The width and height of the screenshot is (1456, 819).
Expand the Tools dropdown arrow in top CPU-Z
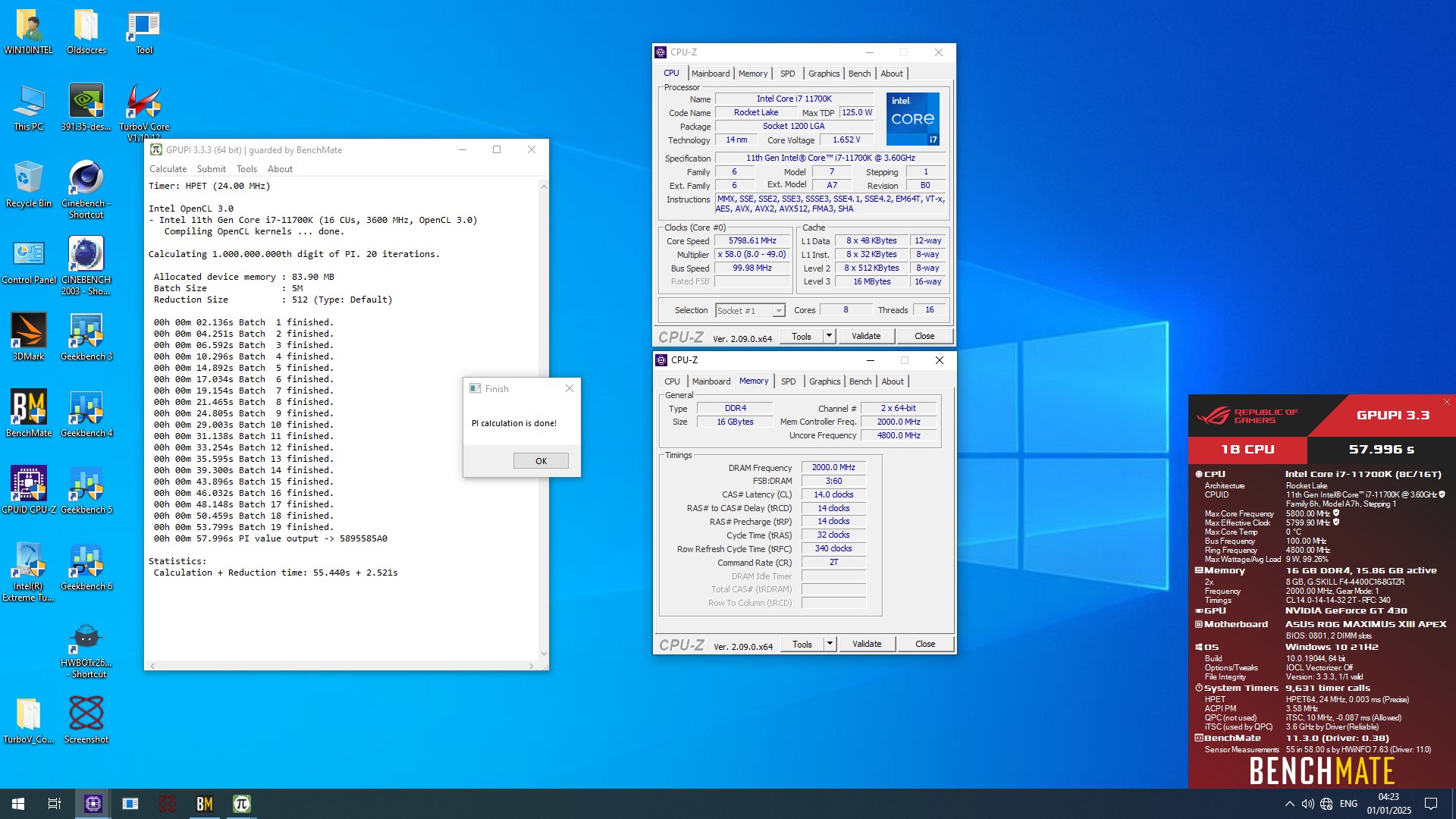tap(829, 336)
